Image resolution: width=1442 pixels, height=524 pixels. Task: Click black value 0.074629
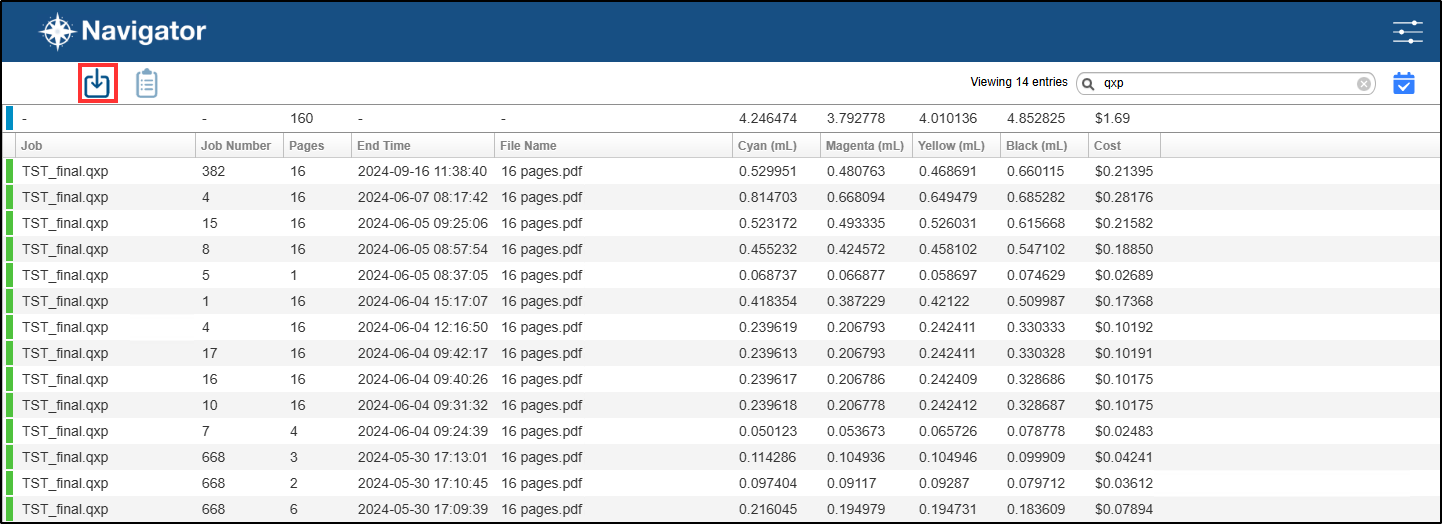coord(1036,275)
